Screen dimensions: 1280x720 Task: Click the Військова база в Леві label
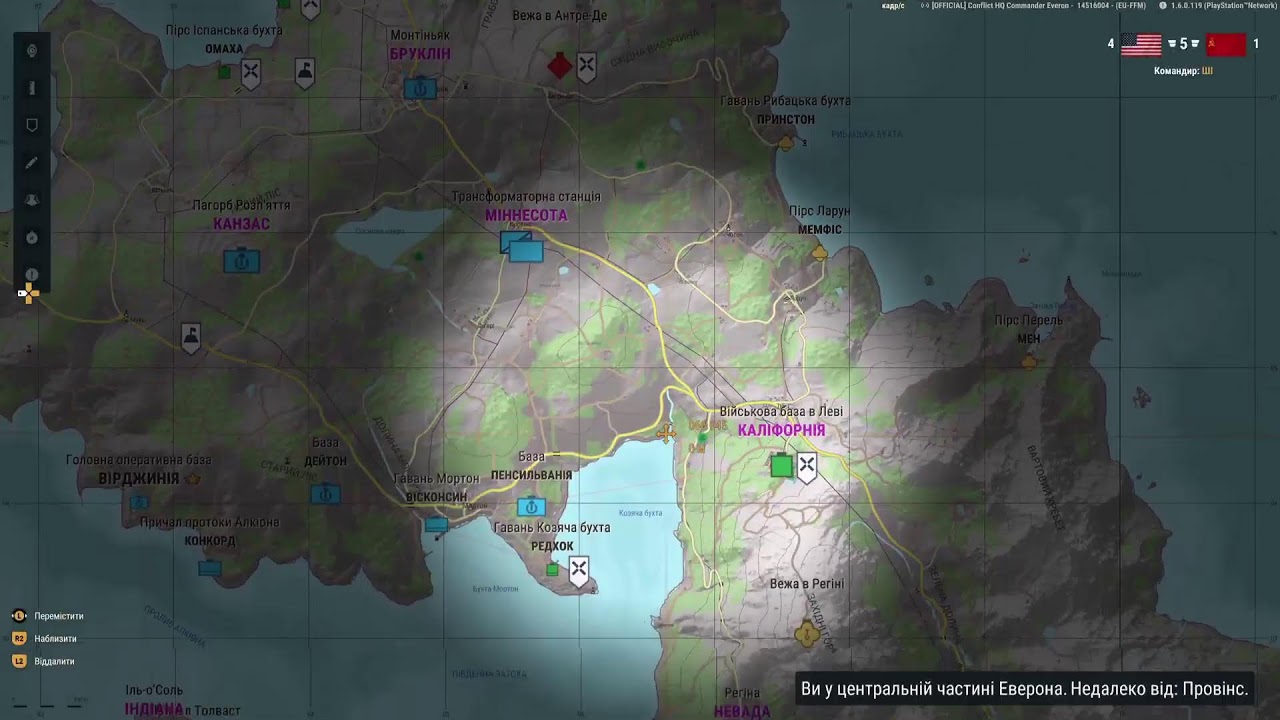point(781,411)
